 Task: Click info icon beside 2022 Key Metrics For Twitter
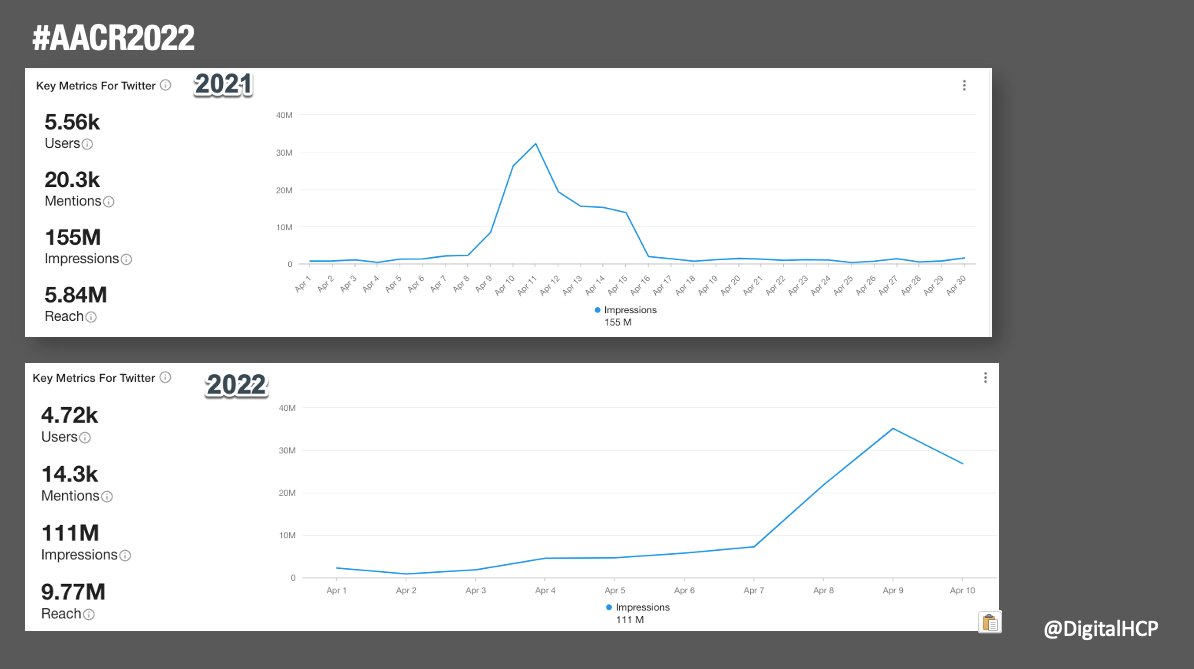165,378
